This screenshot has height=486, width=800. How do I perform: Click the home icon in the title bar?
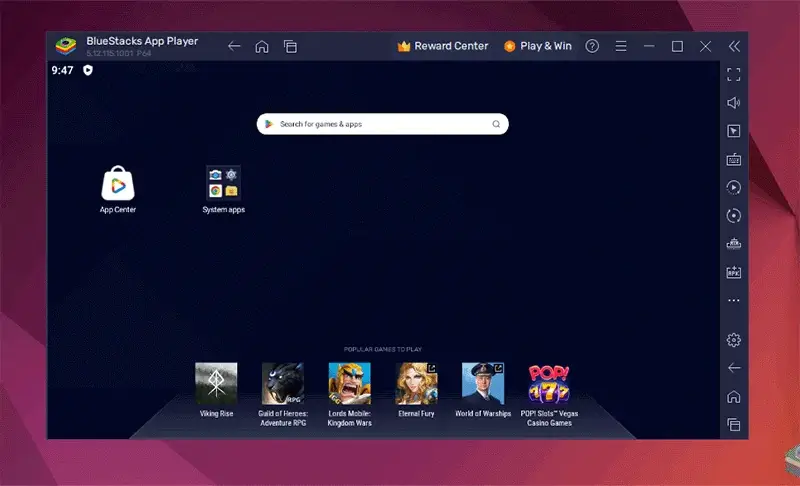click(262, 46)
